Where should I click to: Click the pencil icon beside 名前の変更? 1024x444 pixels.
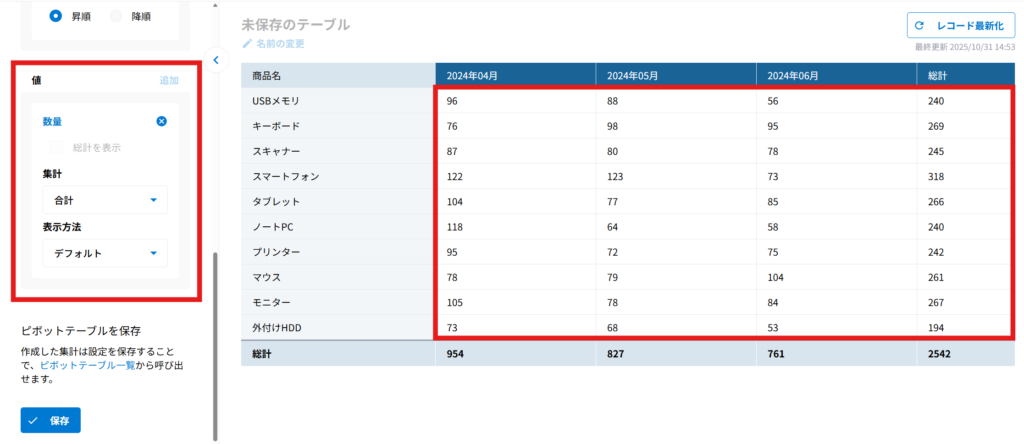tap(248, 44)
